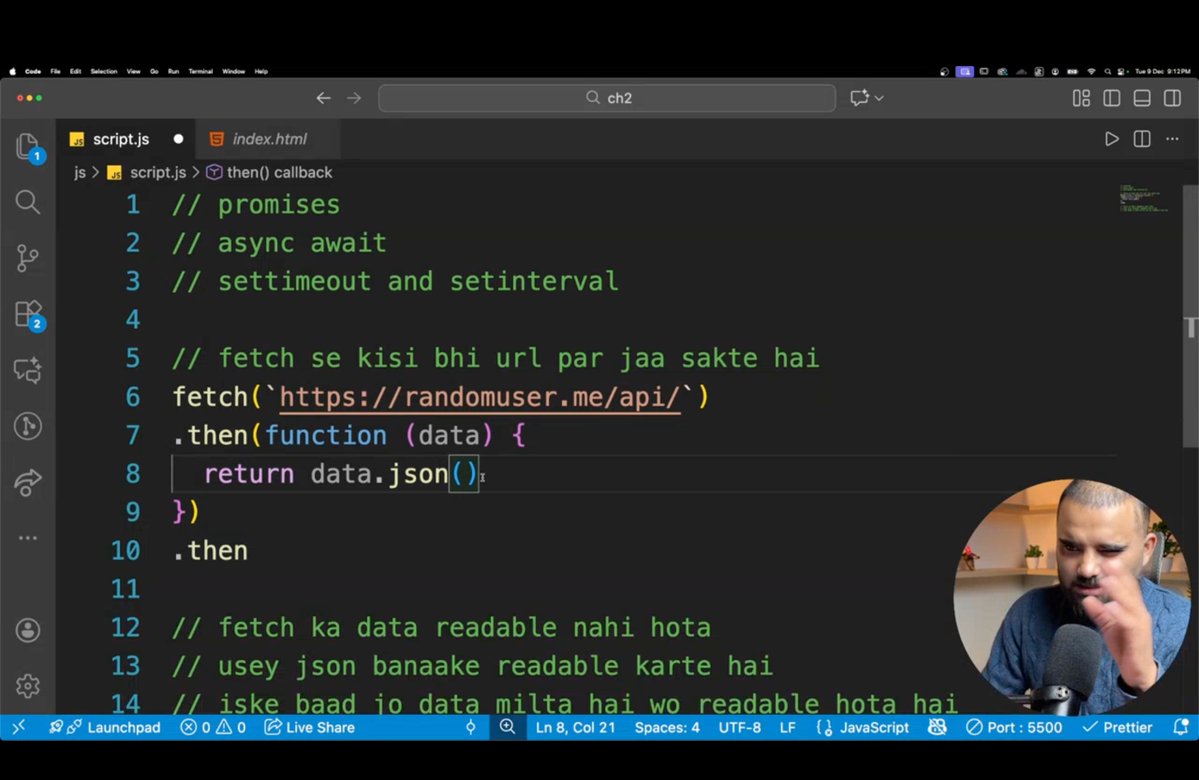
Task: Close unsaved script.js via the dot indicator
Action: [178, 139]
